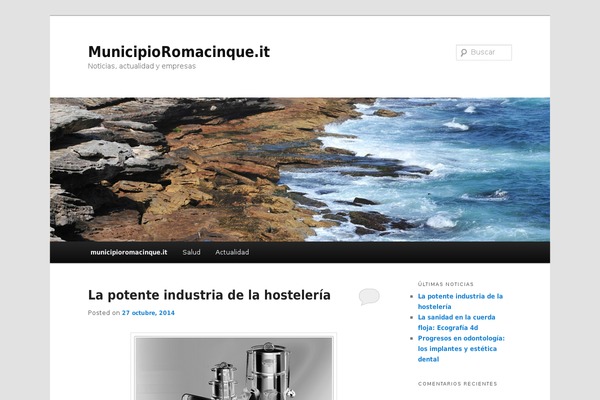Open the MunicipioRomacinque.it site title
Image resolution: width=600 pixels, height=400 pixels.
[179, 52]
